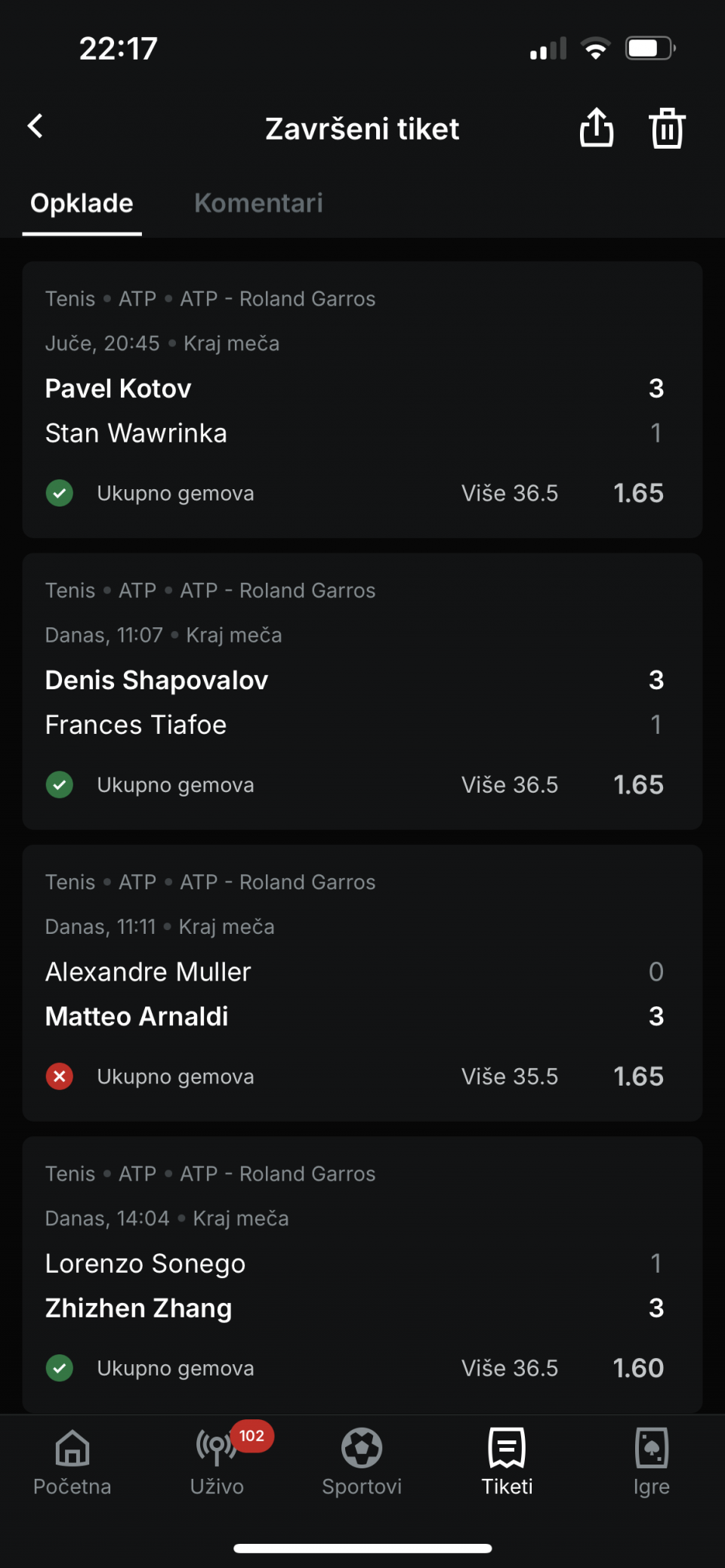Open Uživo live section
This screenshot has height=1568, width=725.
(217, 1462)
